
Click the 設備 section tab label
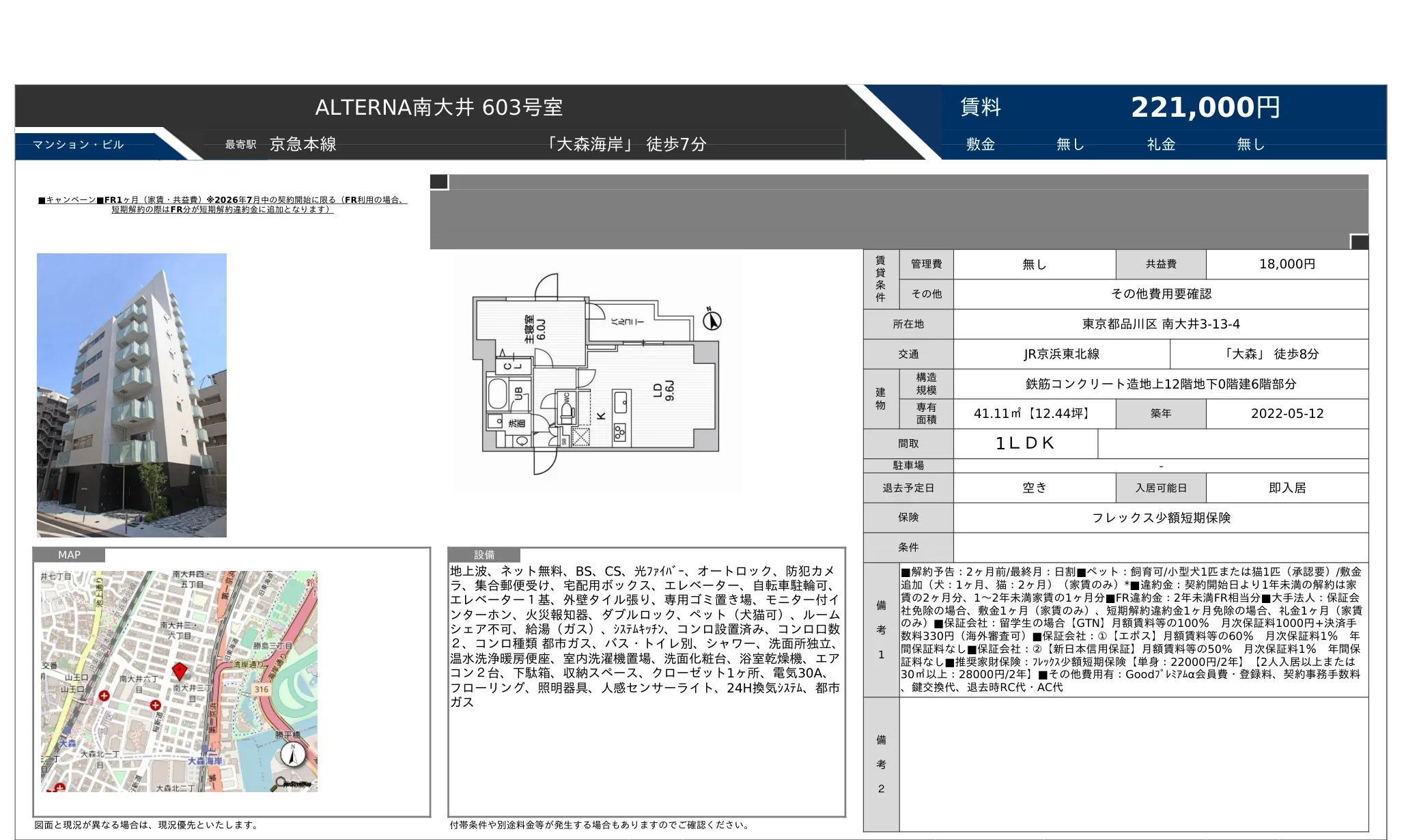(x=484, y=555)
